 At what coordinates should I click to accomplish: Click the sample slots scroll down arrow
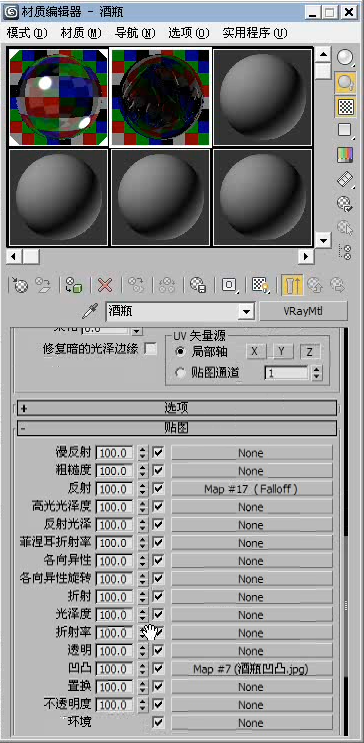(323, 240)
